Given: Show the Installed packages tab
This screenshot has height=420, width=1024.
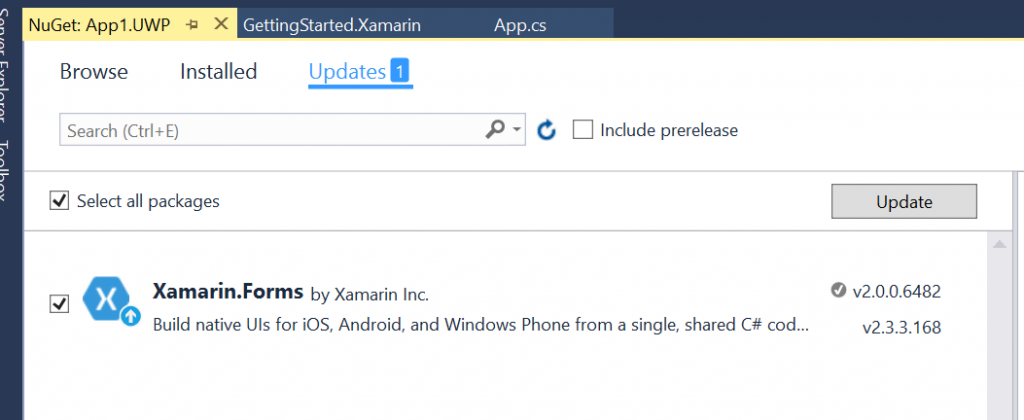Looking at the screenshot, I should point(219,71).
